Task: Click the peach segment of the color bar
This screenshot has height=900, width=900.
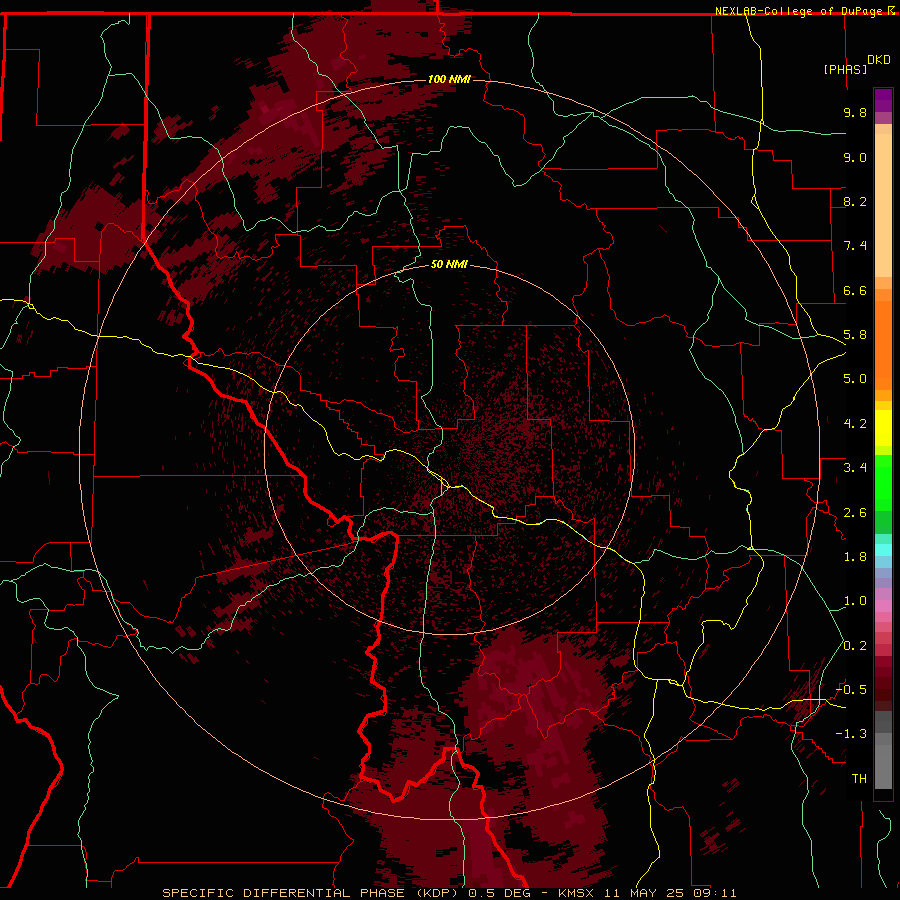Action: point(883,201)
